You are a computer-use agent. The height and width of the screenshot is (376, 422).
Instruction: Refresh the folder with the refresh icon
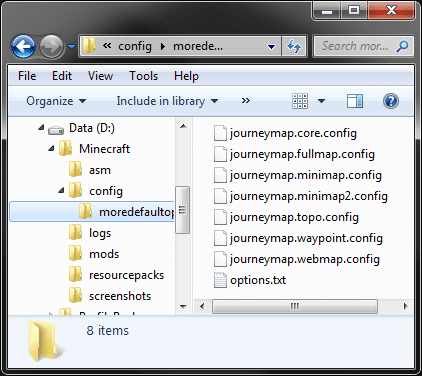pos(294,46)
